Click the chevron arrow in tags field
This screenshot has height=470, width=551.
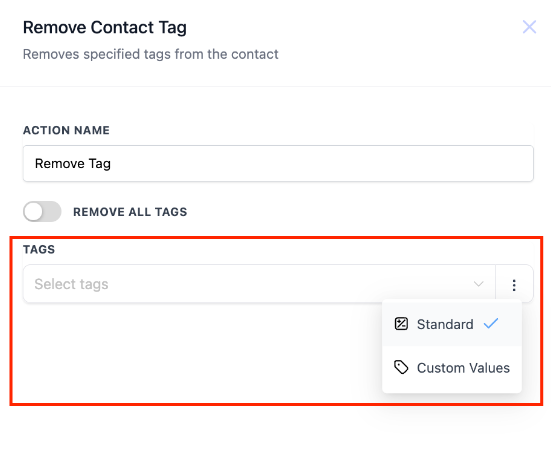(478, 284)
